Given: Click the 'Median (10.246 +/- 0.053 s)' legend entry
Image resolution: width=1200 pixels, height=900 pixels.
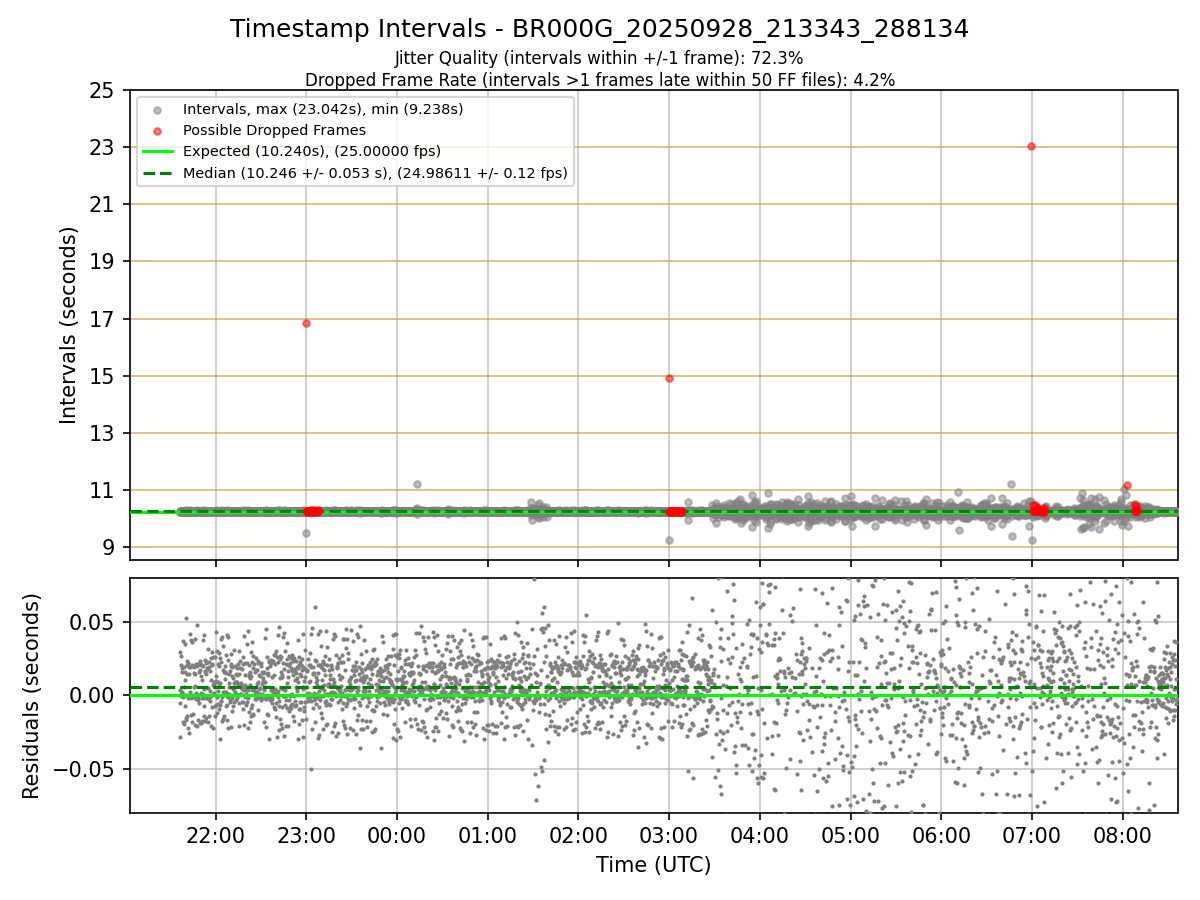Looking at the screenshot, I should (x=375, y=173).
